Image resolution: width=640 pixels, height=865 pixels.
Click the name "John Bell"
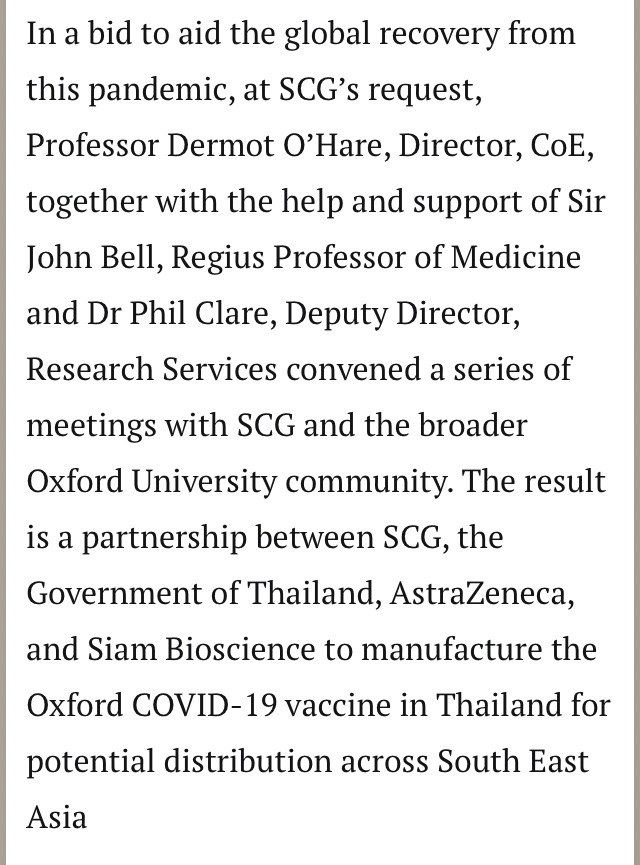[x=93, y=257]
